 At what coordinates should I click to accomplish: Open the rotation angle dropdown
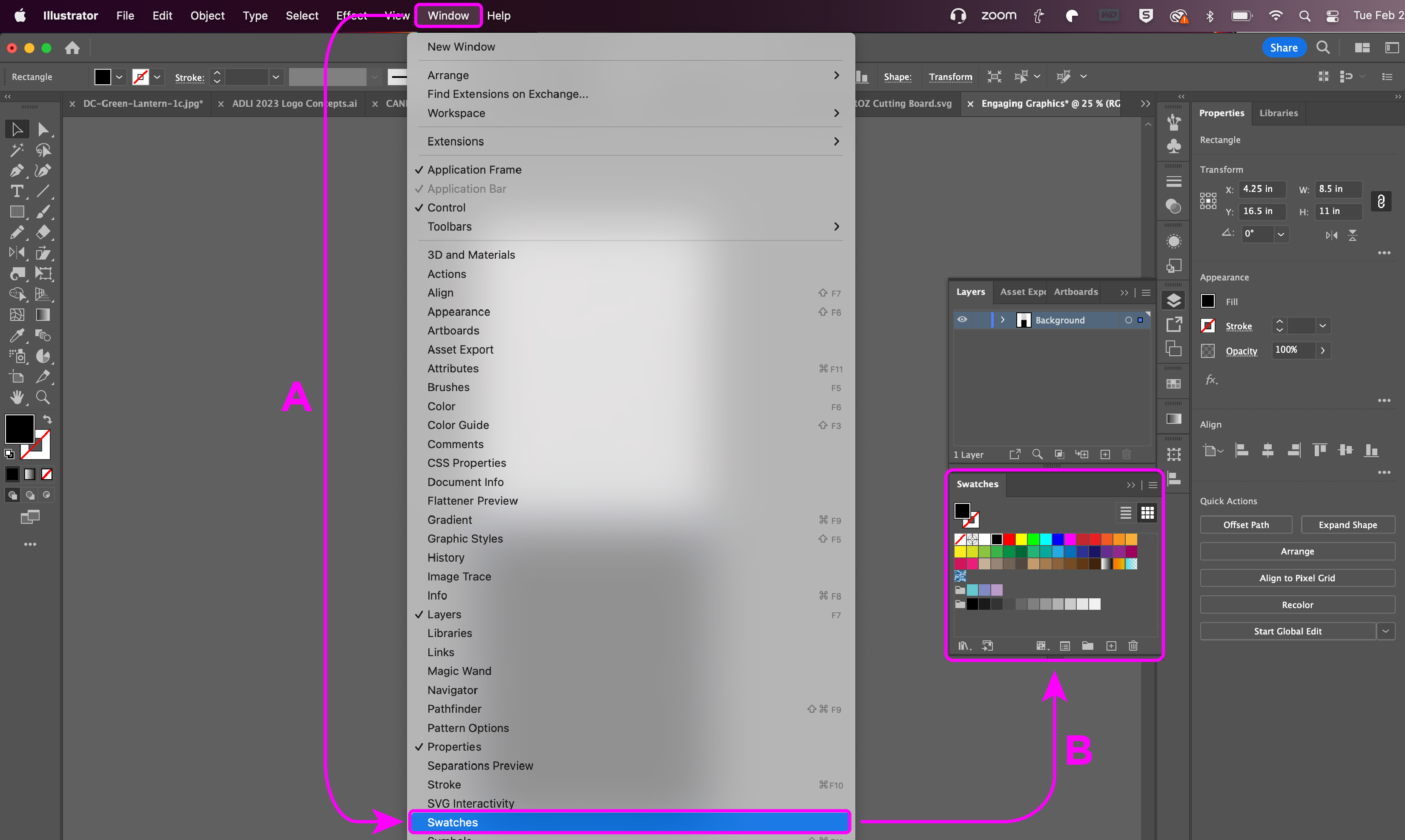pos(1281,234)
